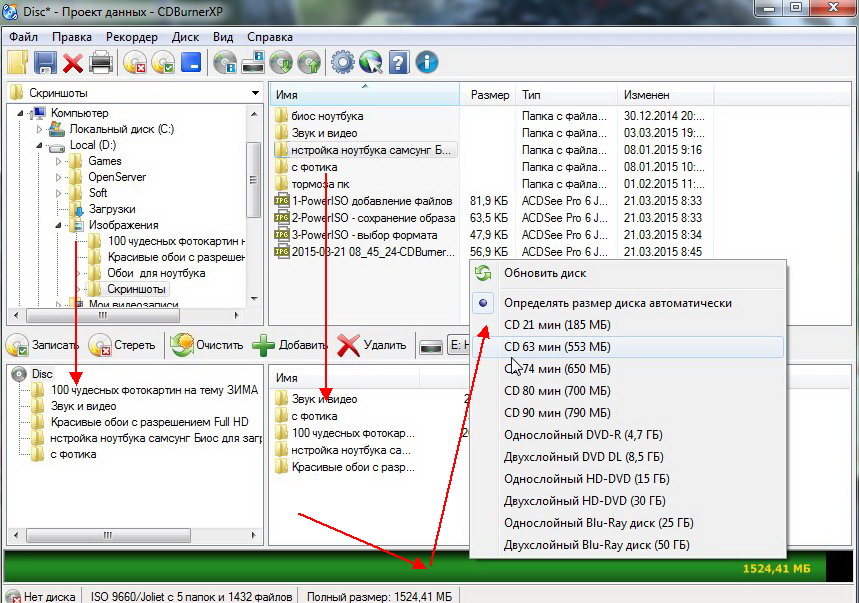This screenshot has width=859, height=603.
Task: Click the folder tree's horizontal scrollbar thumb
Action: [103, 315]
